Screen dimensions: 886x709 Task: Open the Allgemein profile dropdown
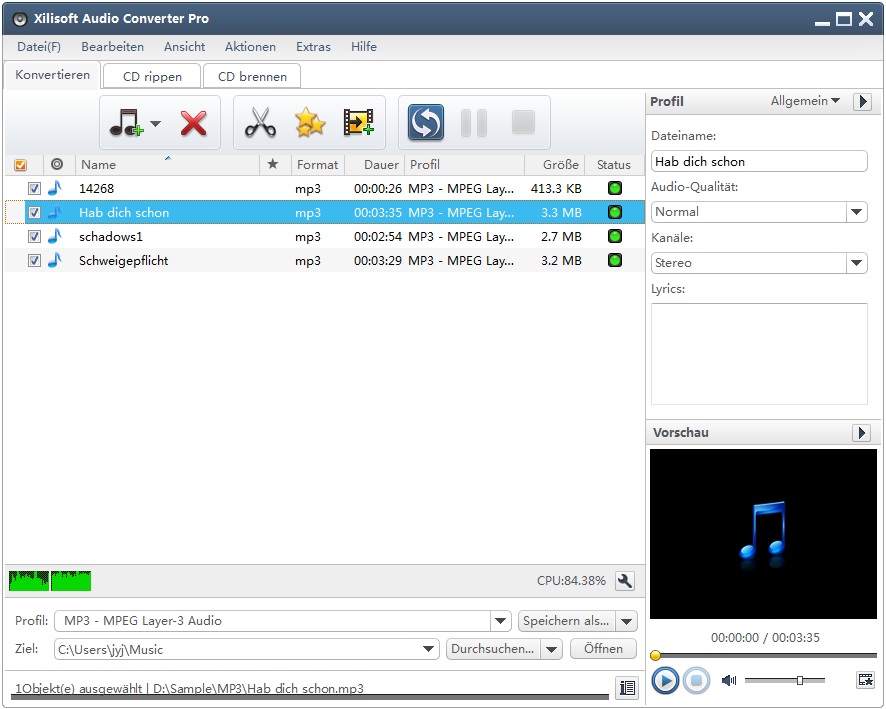(805, 101)
